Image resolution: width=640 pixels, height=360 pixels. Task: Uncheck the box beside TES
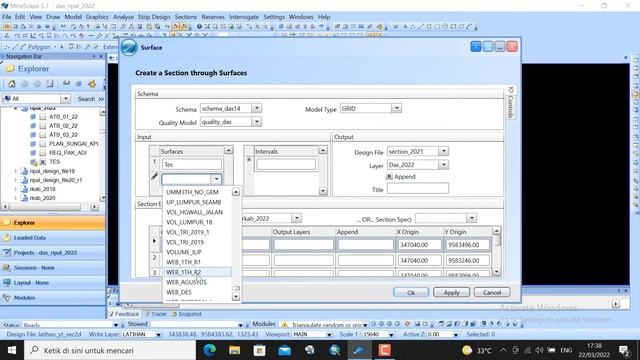pyautogui.click(x=42, y=162)
